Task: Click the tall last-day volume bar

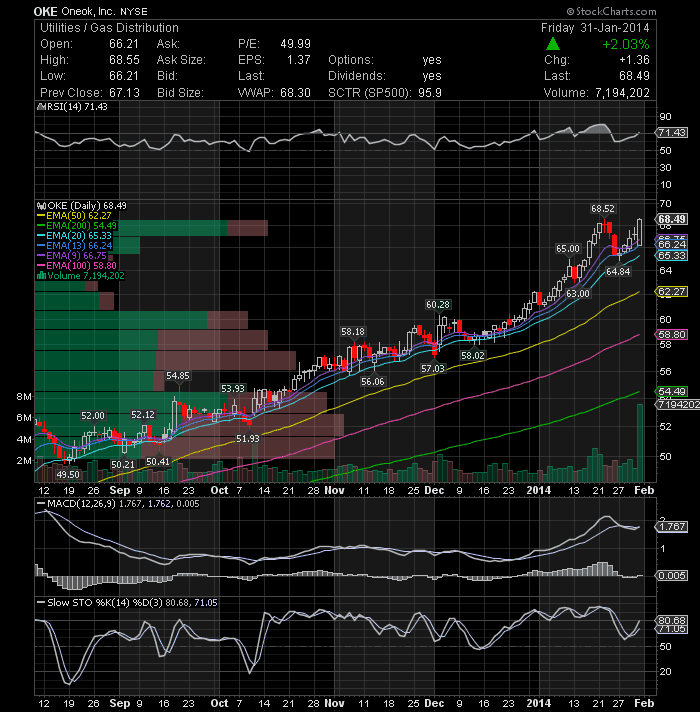Action: [640, 443]
